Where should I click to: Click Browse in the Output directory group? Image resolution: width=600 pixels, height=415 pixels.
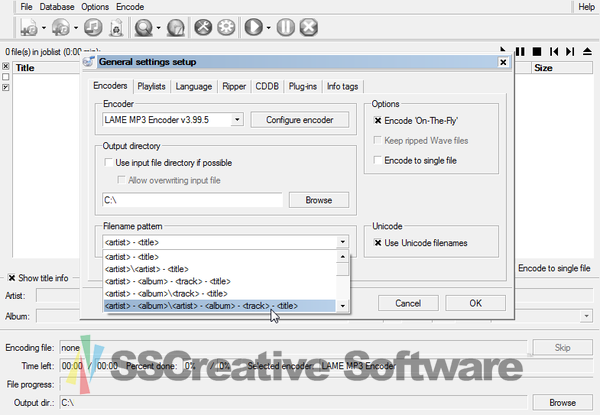[x=319, y=200]
